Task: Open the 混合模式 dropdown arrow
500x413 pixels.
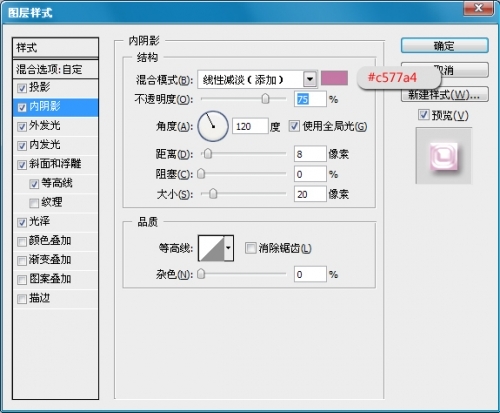Action: pos(310,79)
